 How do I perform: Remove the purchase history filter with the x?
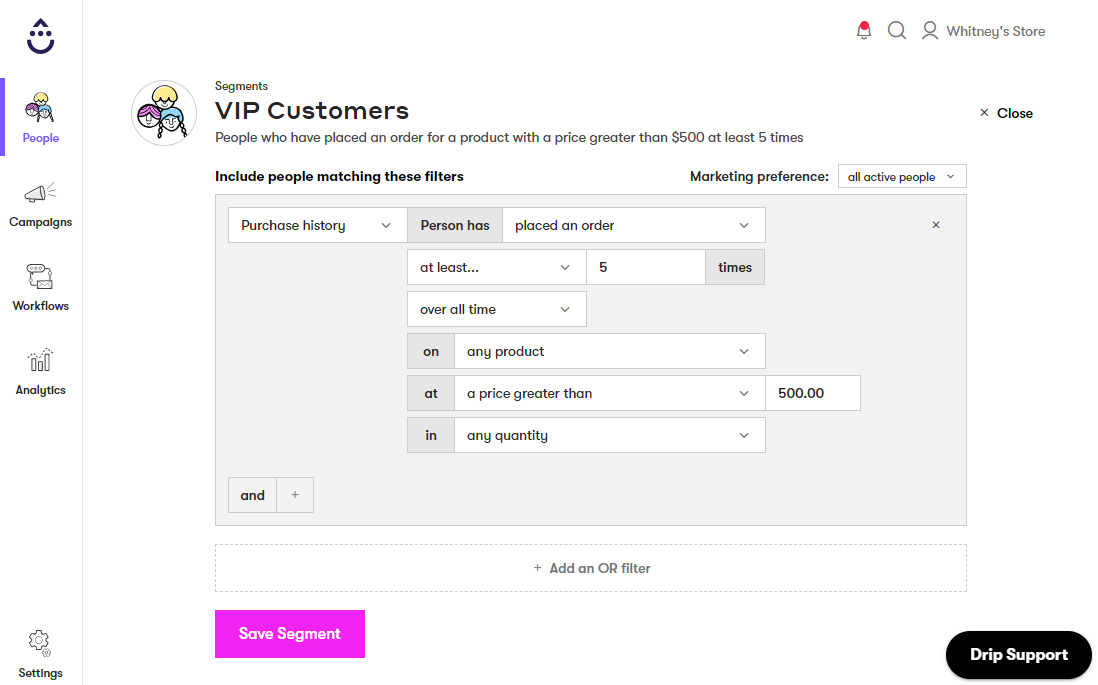[936, 225]
